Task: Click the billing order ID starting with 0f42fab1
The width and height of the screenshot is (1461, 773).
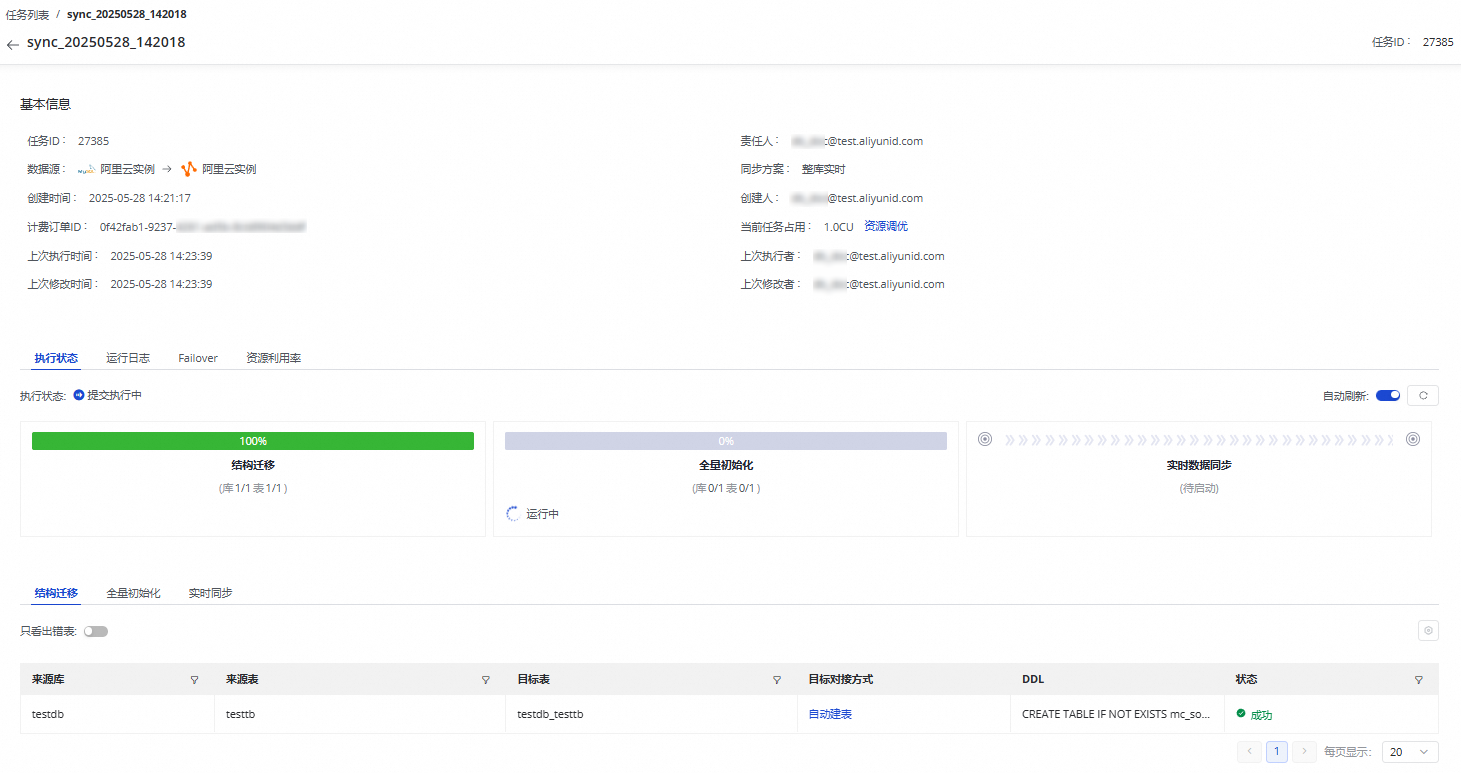Action: click(x=203, y=227)
